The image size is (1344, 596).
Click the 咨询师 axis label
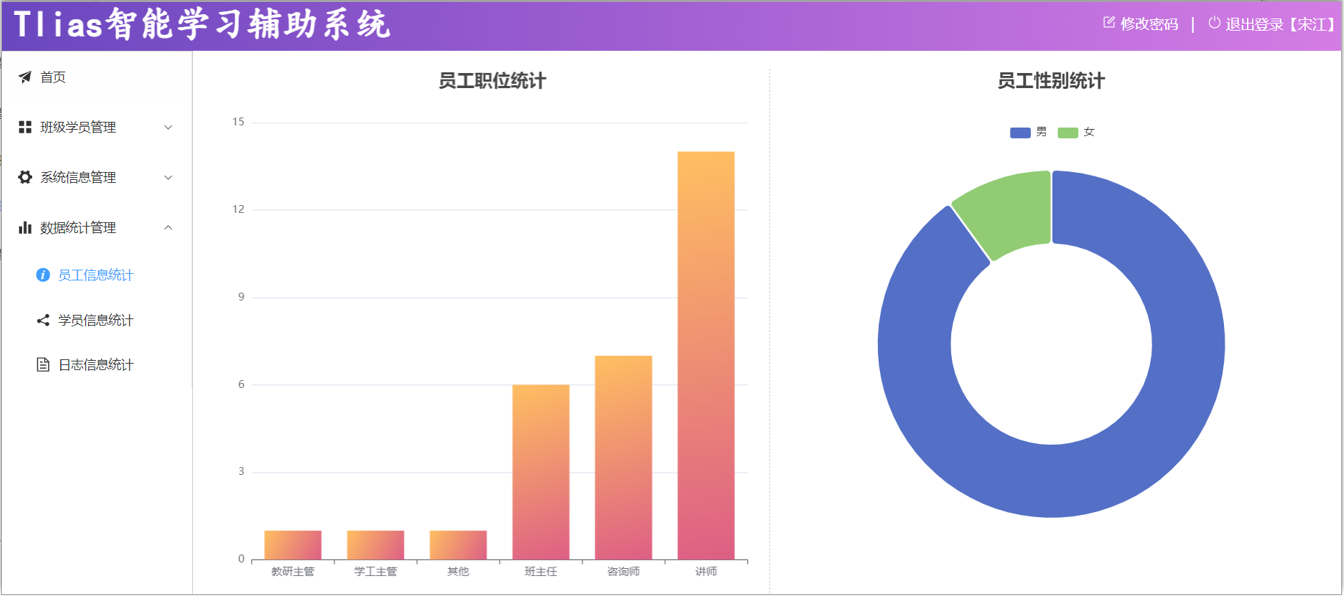tap(623, 572)
